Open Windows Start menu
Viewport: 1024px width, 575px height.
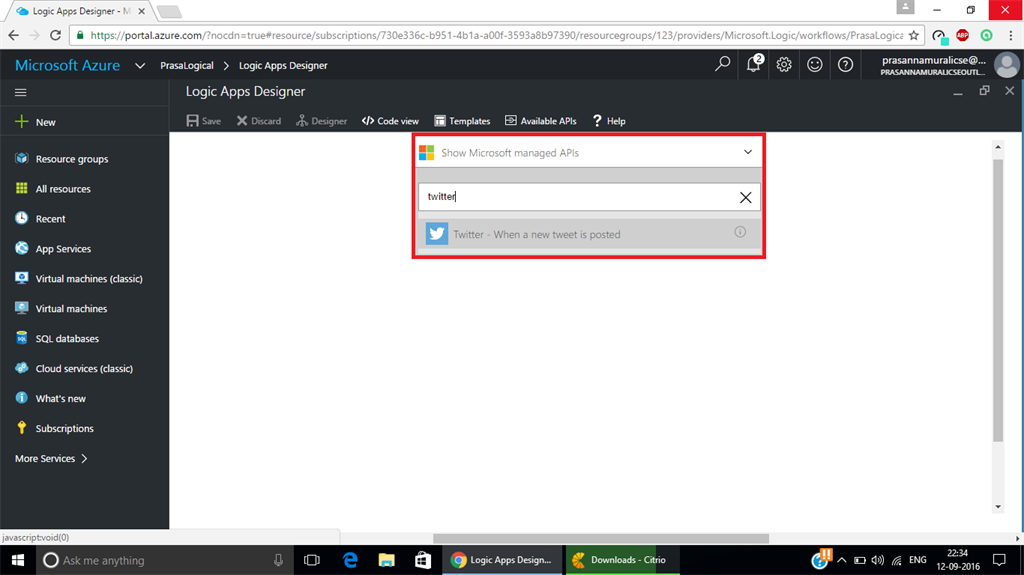pos(18,560)
